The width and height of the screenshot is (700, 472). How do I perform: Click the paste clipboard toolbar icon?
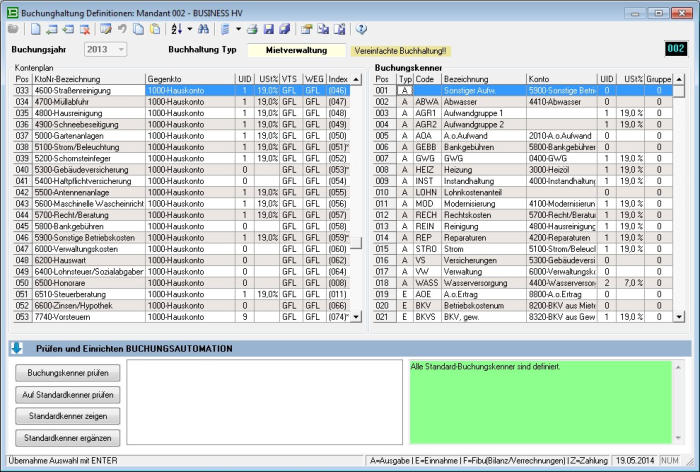(x=156, y=29)
